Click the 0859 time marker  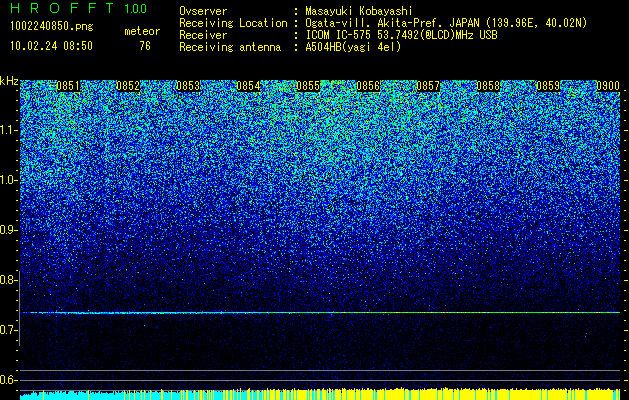(548, 86)
